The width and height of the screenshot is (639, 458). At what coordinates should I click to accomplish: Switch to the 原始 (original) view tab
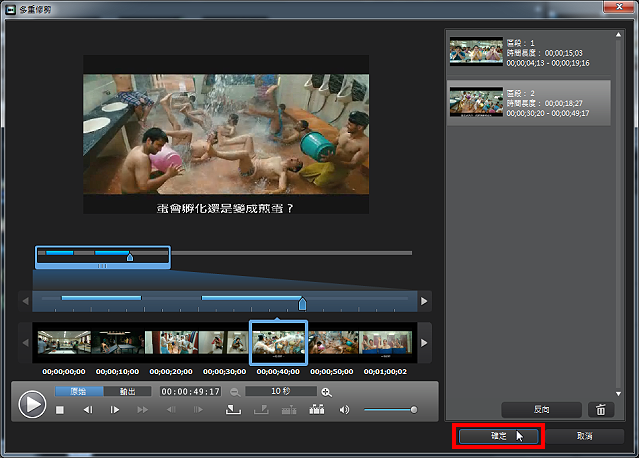pyautogui.click(x=79, y=392)
